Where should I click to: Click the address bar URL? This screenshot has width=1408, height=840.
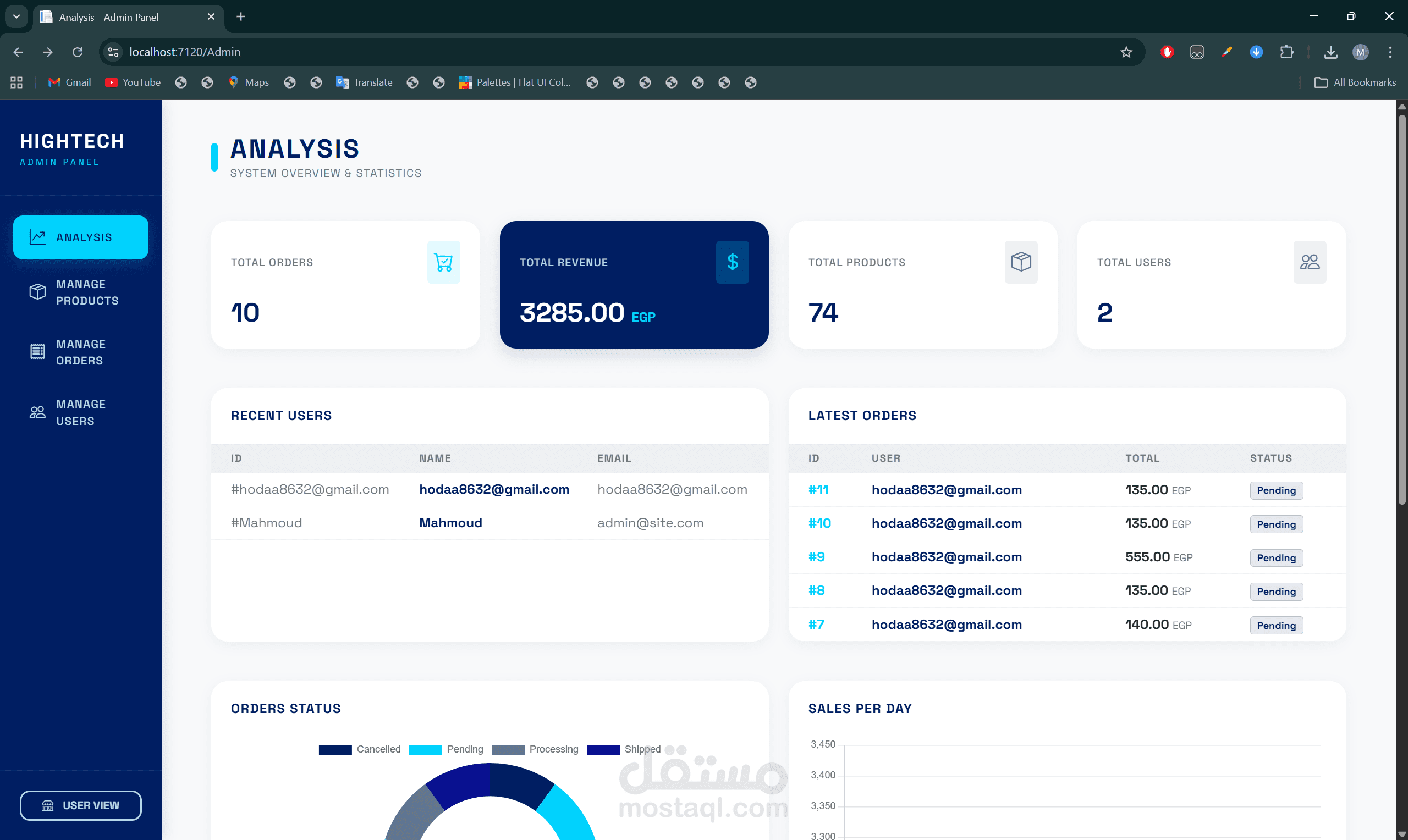[185, 52]
